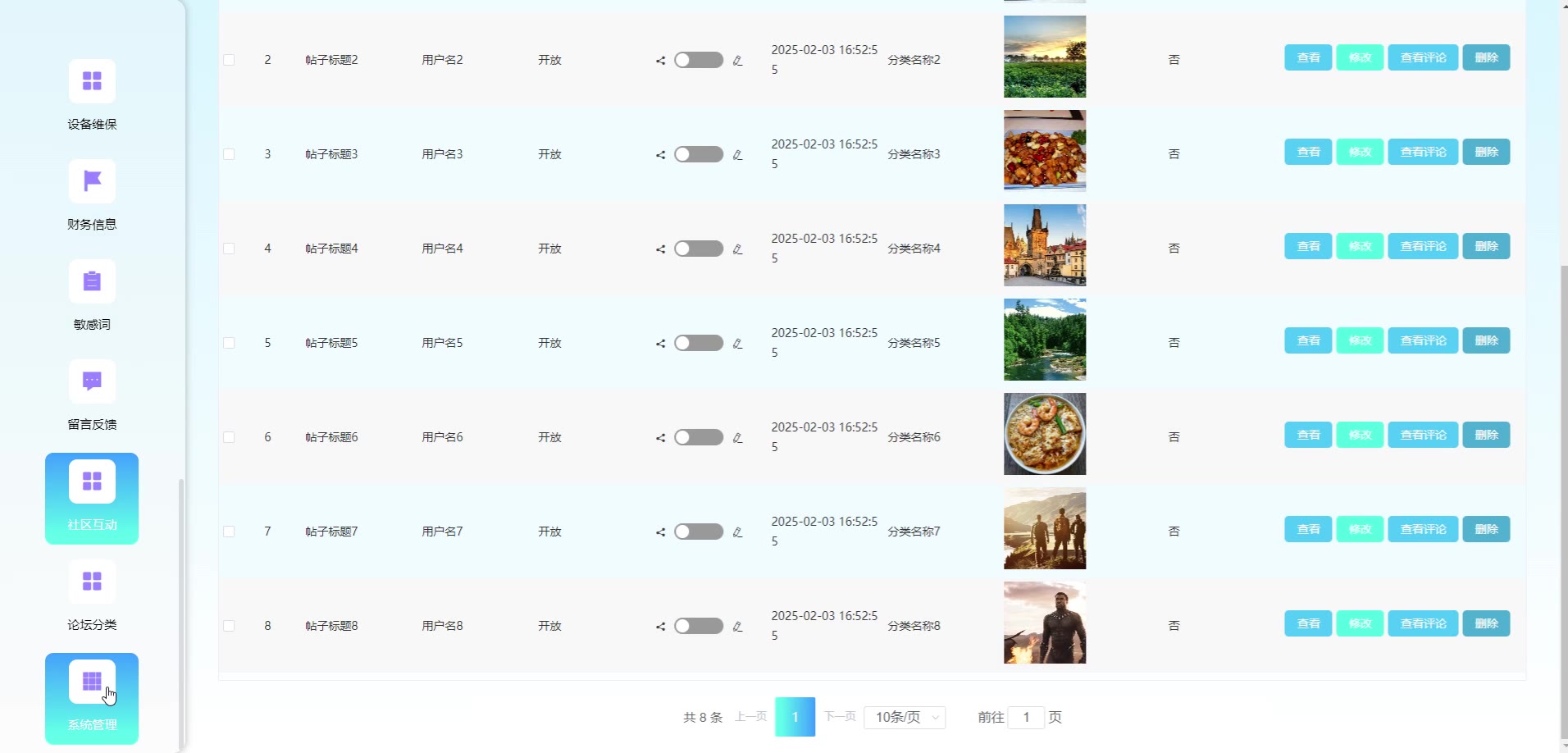Click the share icon in row 8
Screen dimensions: 1568x753
[660, 626]
